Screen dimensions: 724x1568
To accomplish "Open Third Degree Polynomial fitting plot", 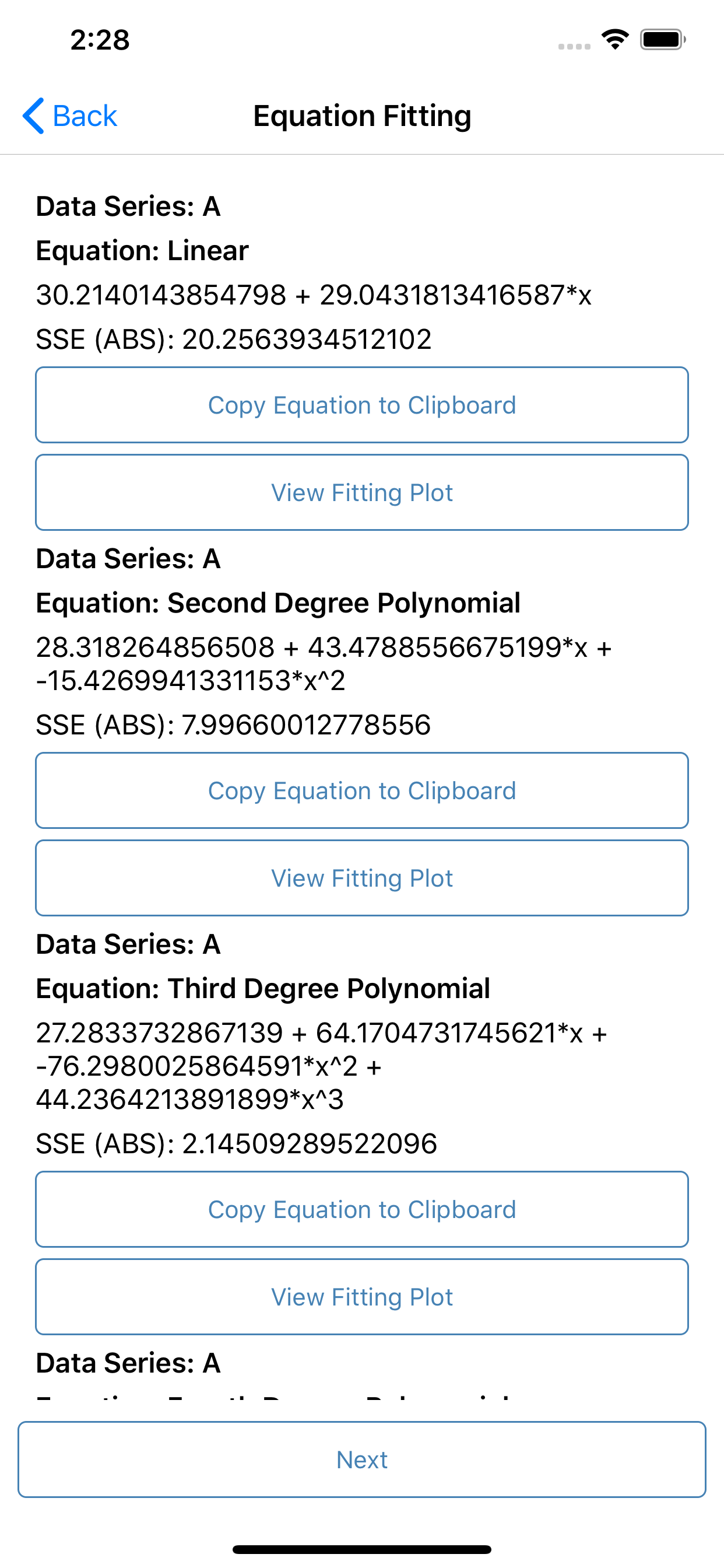I will (362, 1297).
